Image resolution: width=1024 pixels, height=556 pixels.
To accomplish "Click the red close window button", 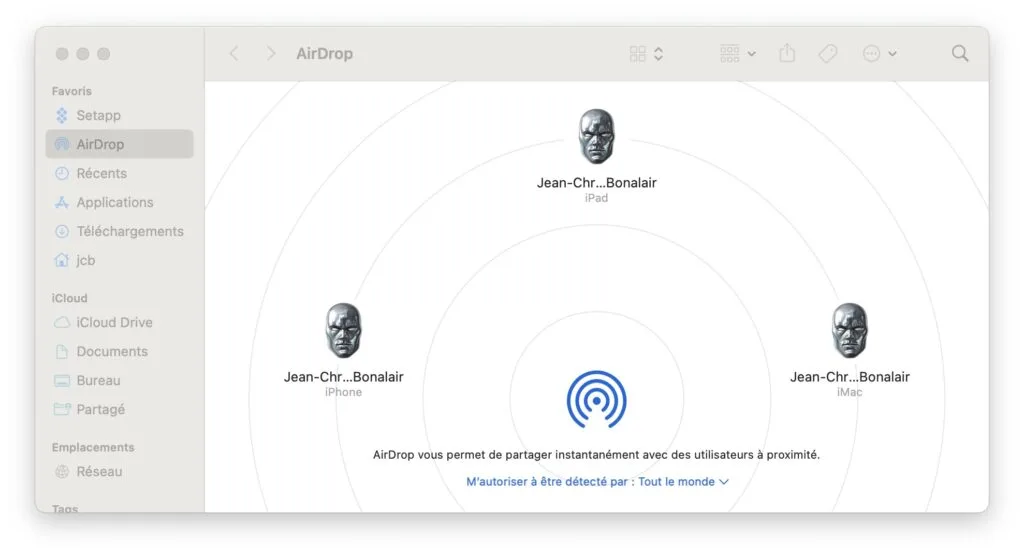I will 62,54.
